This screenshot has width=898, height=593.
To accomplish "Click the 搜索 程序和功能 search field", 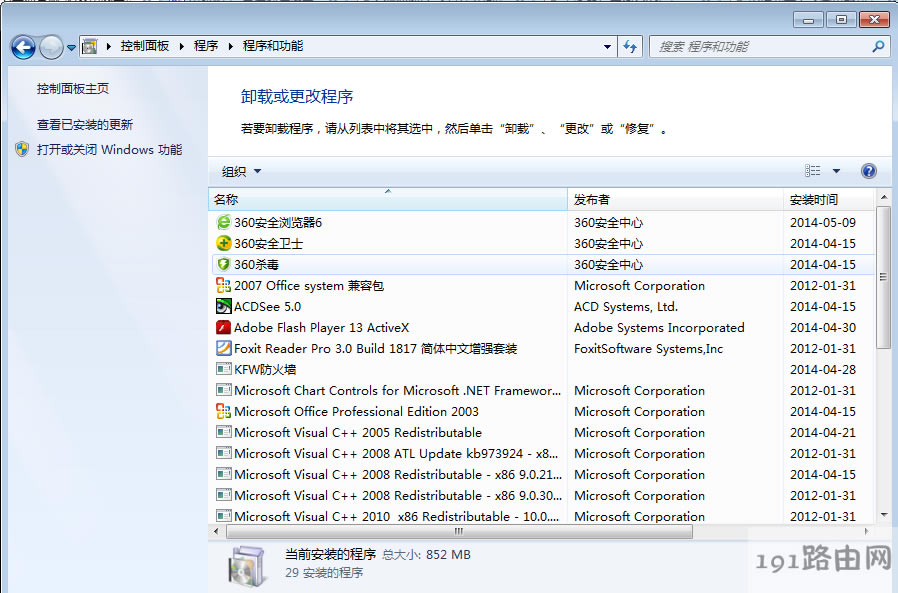I will (760, 46).
